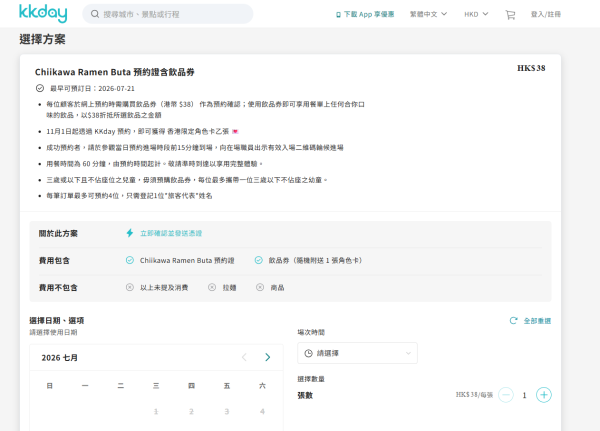The width and height of the screenshot is (600, 431).
Task: Increase ticket quantity with plus button
Action: click(544, 395)
